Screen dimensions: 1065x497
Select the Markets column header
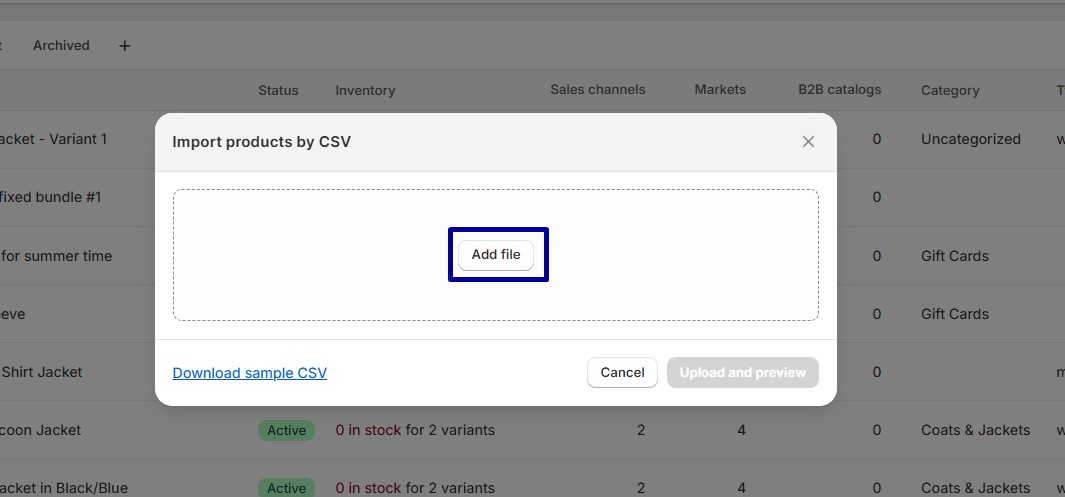(x=720, y=90)
